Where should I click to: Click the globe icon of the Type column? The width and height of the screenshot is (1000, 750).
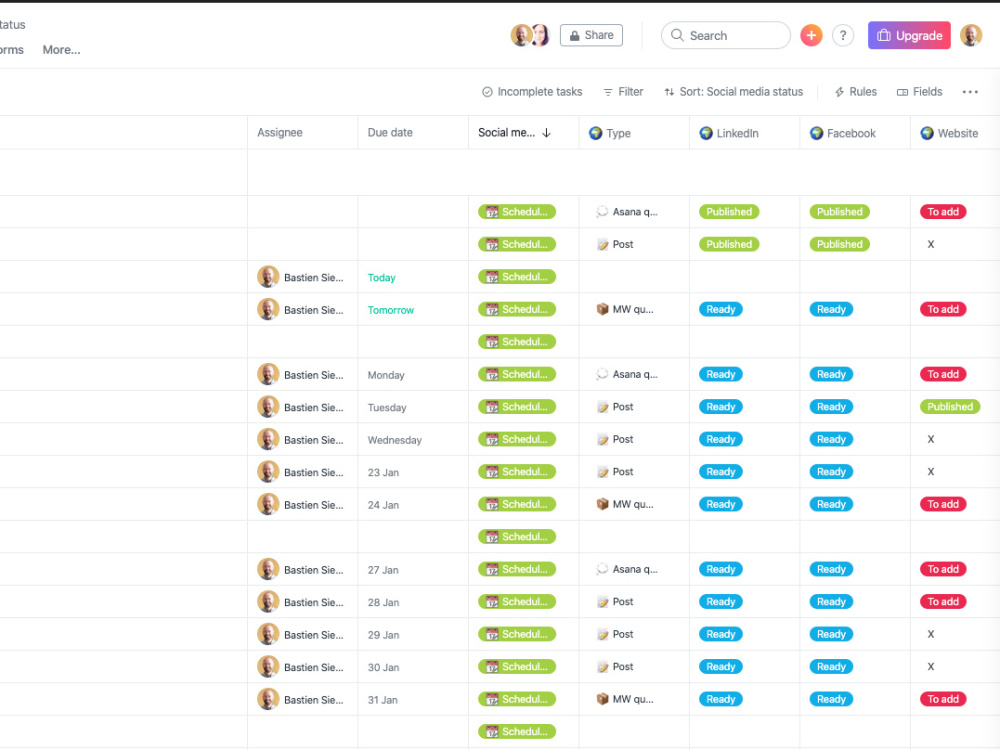click(596, 133)
